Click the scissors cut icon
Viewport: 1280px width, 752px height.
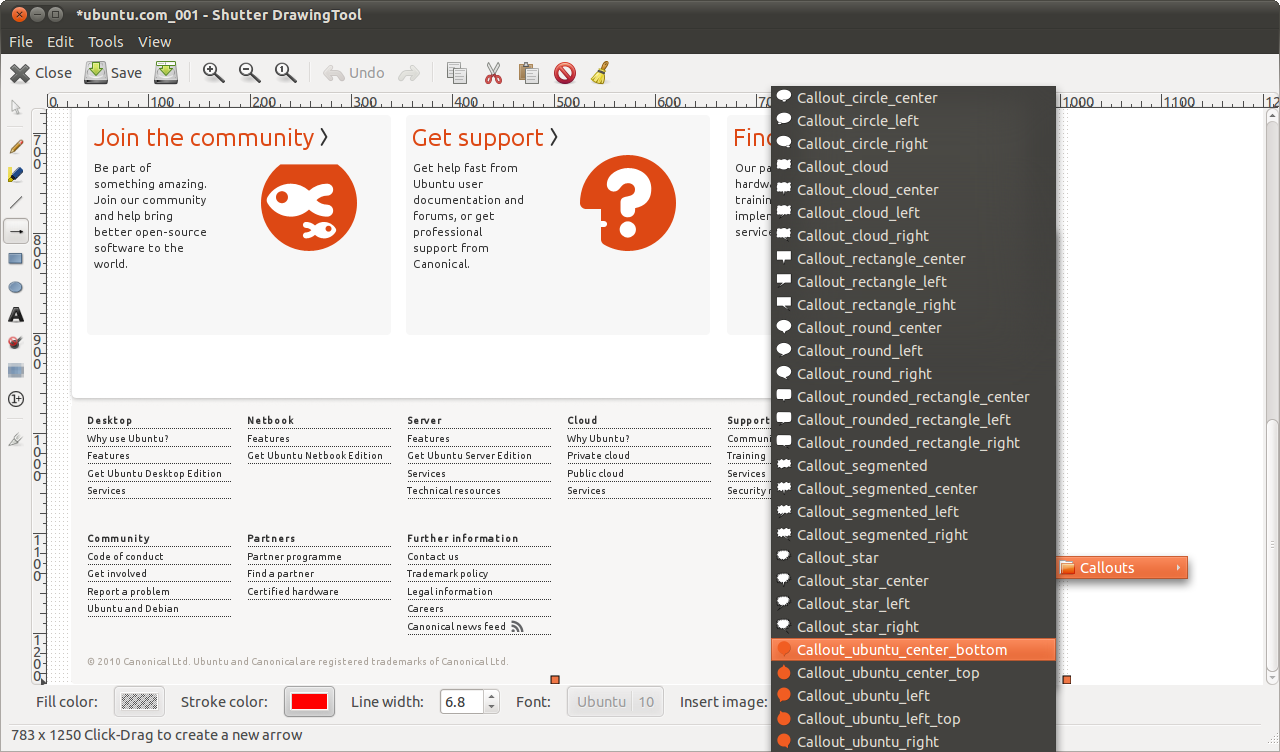[x=493, y=72]
